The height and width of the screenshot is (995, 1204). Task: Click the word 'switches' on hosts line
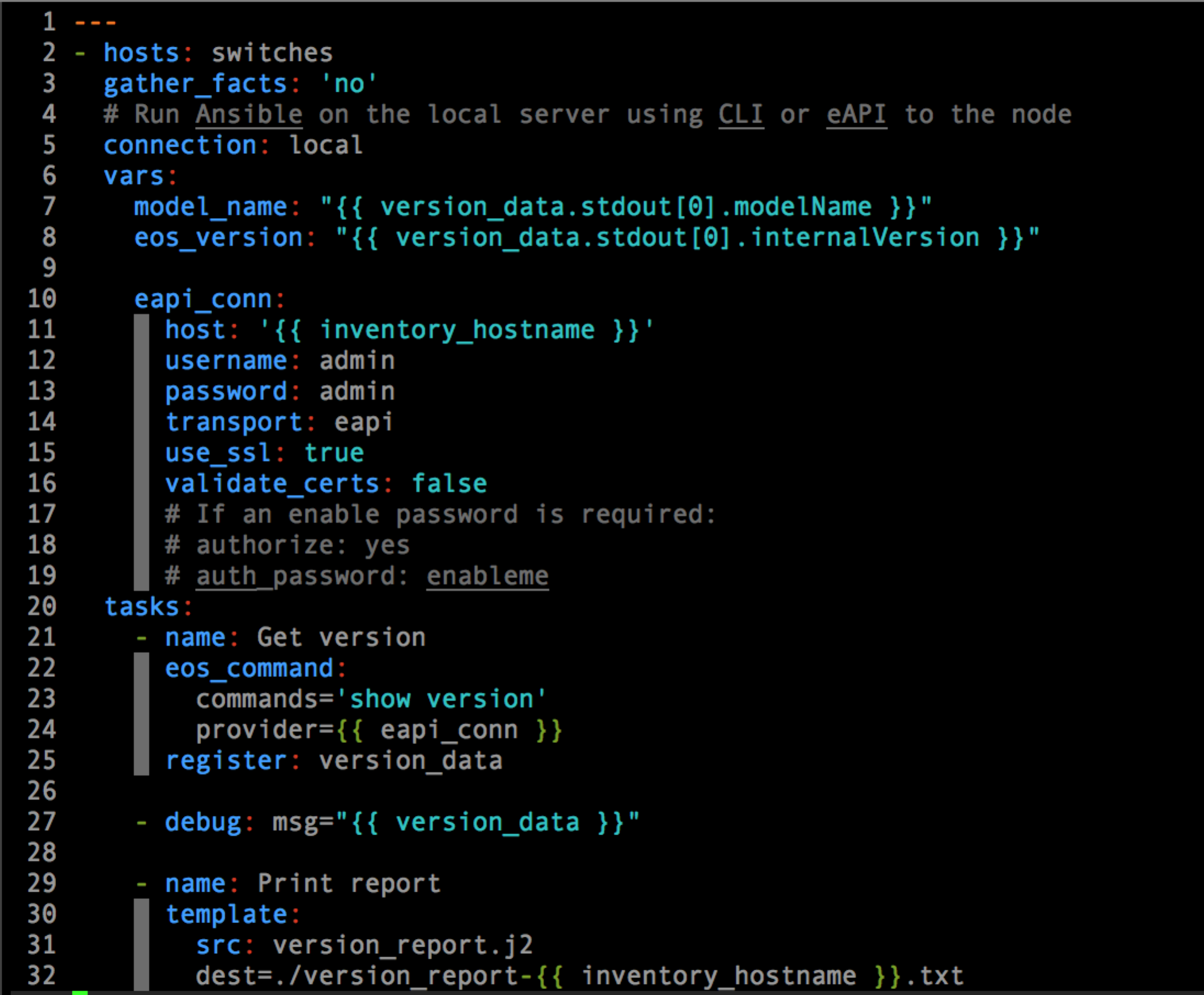tap(272, 53)
